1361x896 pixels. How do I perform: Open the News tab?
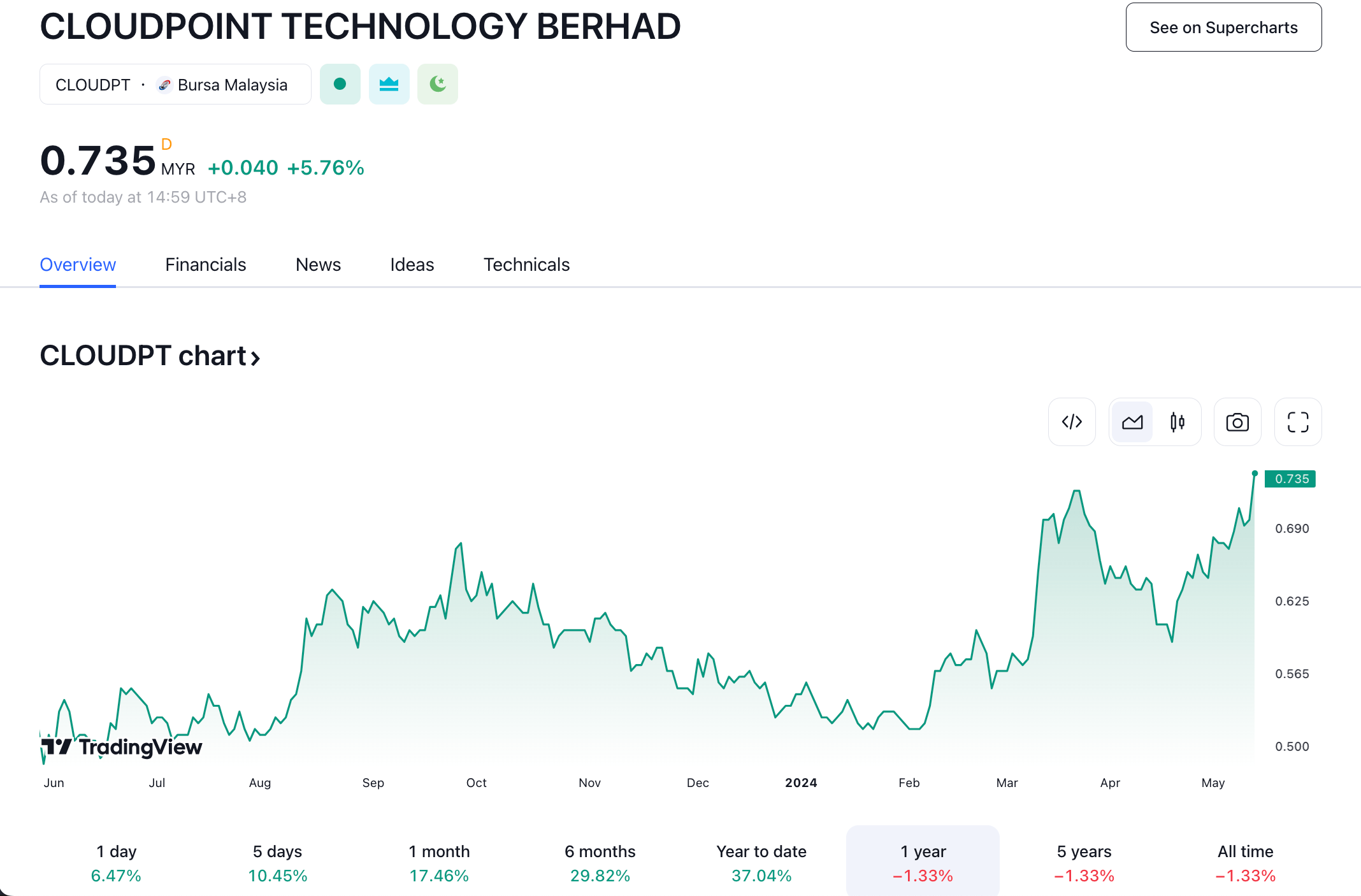click(318, 264)
